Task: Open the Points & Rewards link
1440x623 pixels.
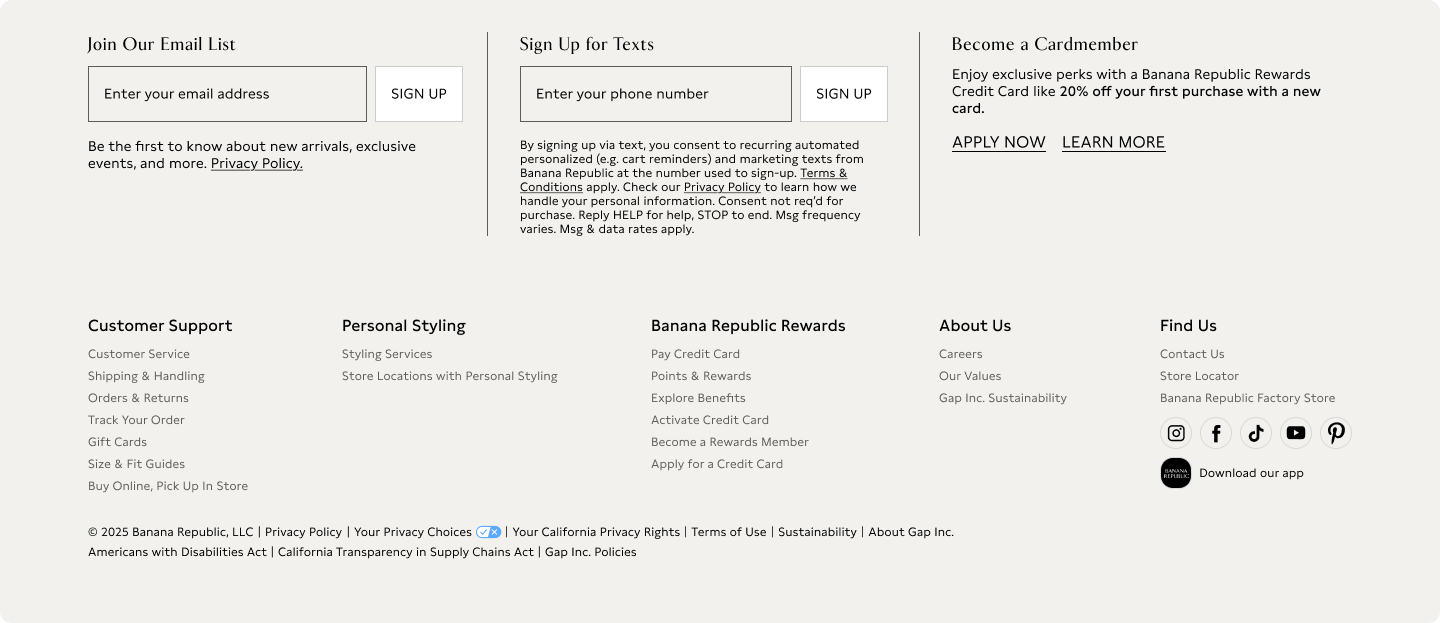Action: [701, 376]
